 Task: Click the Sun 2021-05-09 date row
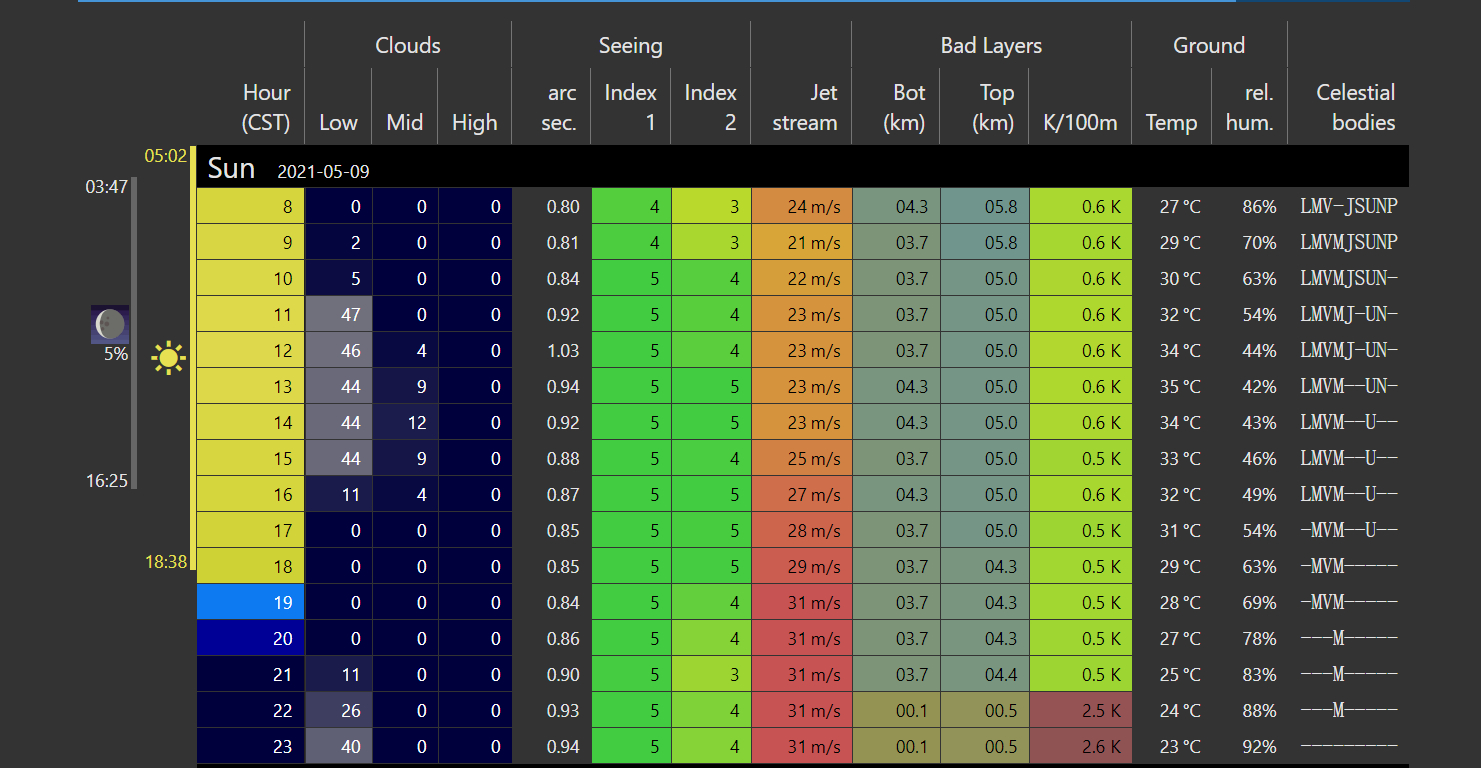pos(803,167)
